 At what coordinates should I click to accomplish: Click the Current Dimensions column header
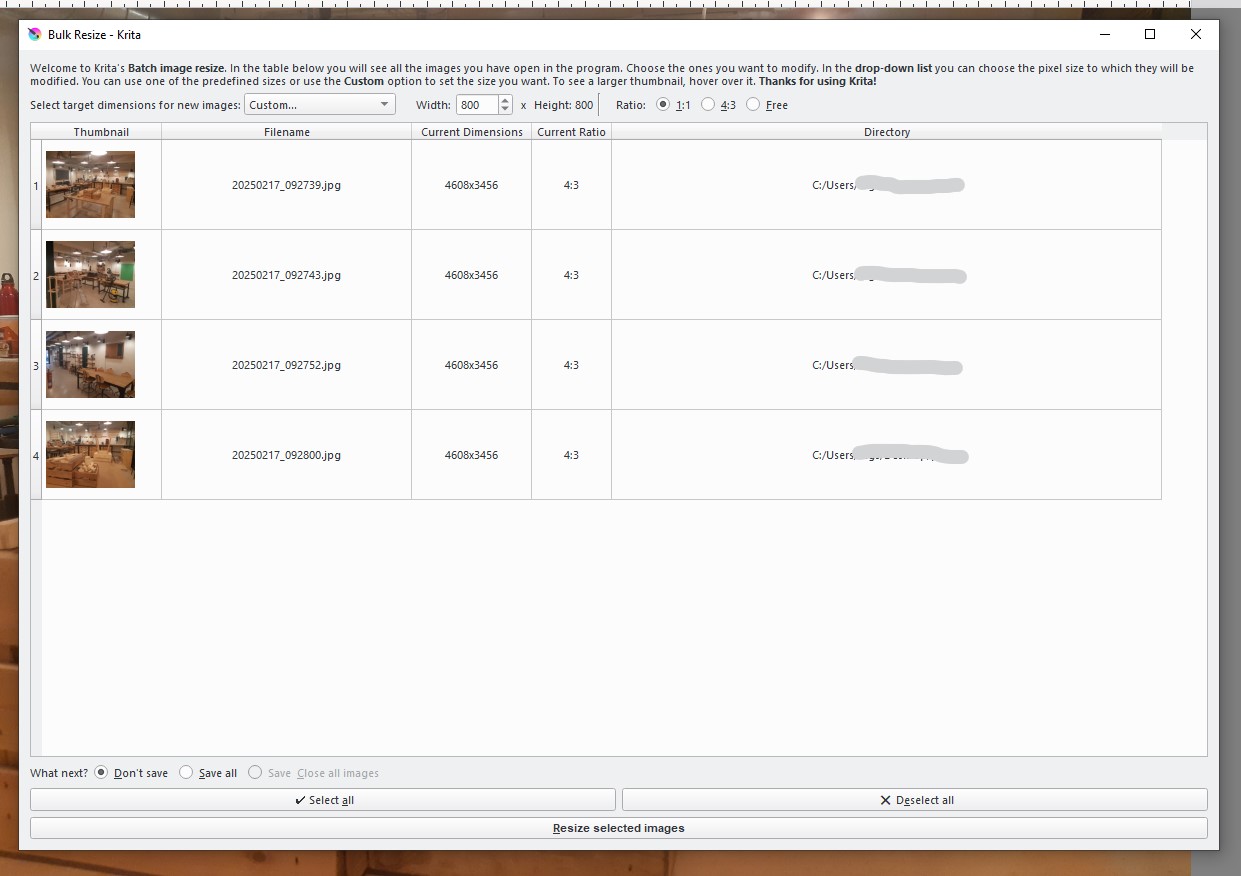tap(472, 131)
